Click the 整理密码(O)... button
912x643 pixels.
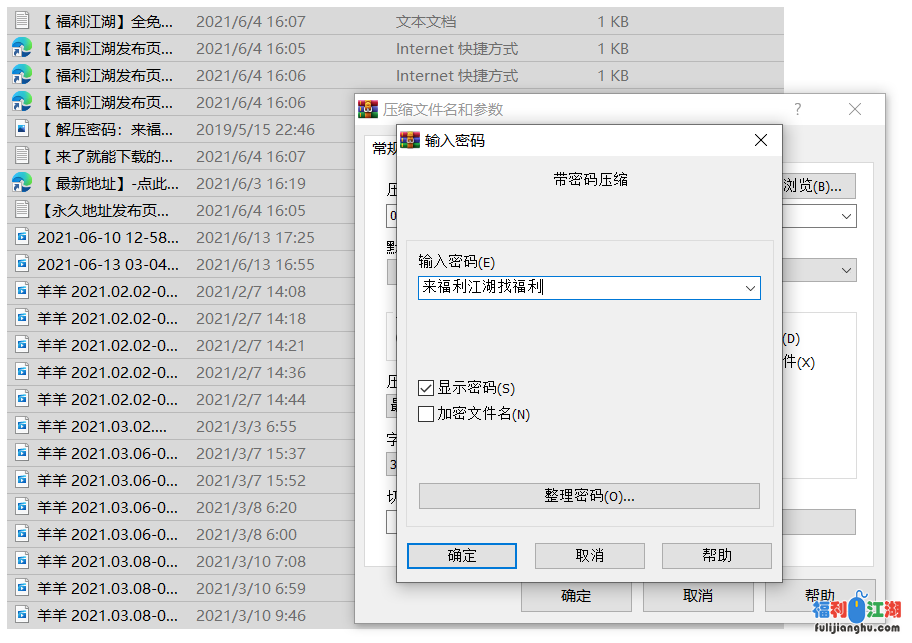click(x=589, y=496)
